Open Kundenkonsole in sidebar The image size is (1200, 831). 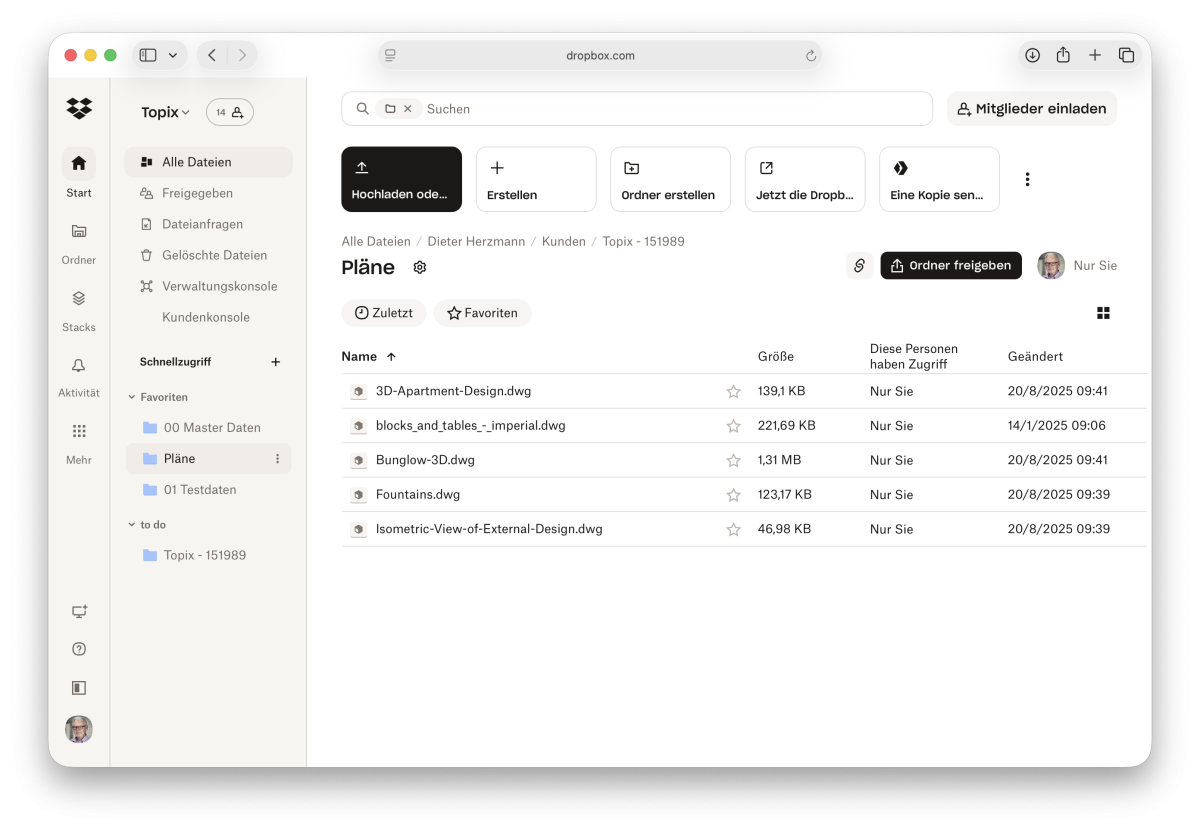click(x=206, y=317)
